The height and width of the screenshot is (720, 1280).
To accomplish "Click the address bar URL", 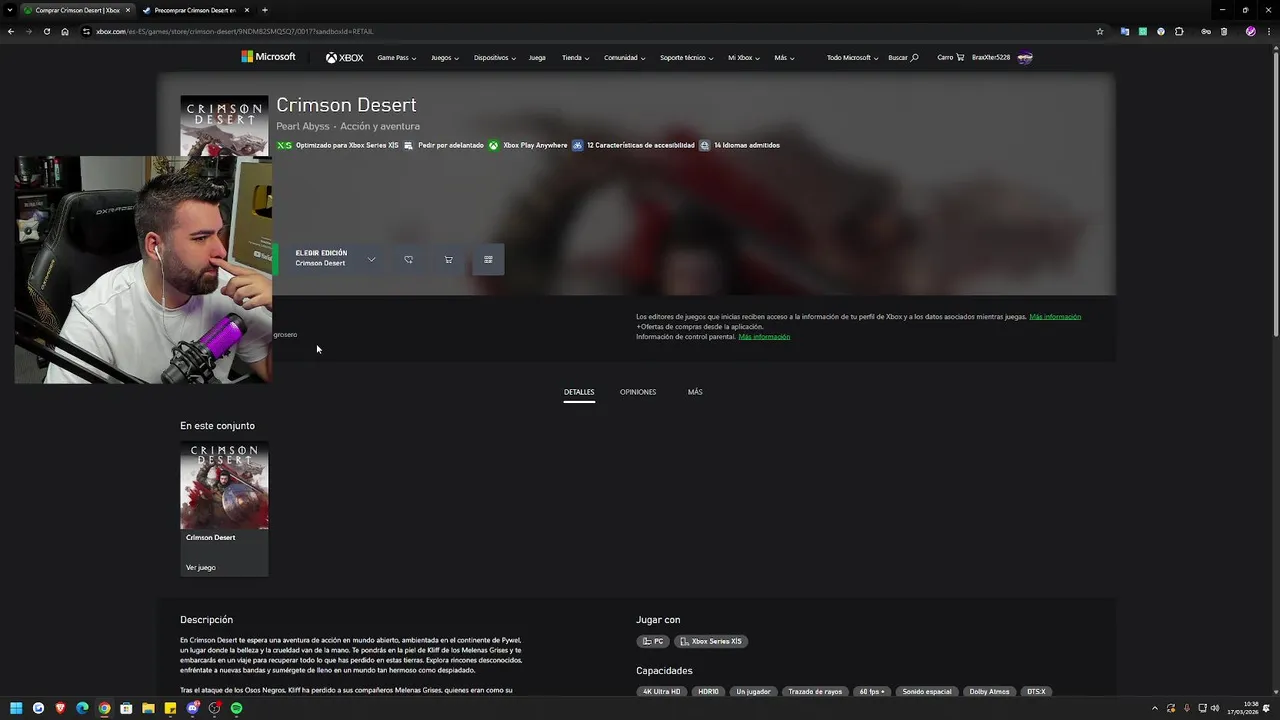I will pos(234,31).
